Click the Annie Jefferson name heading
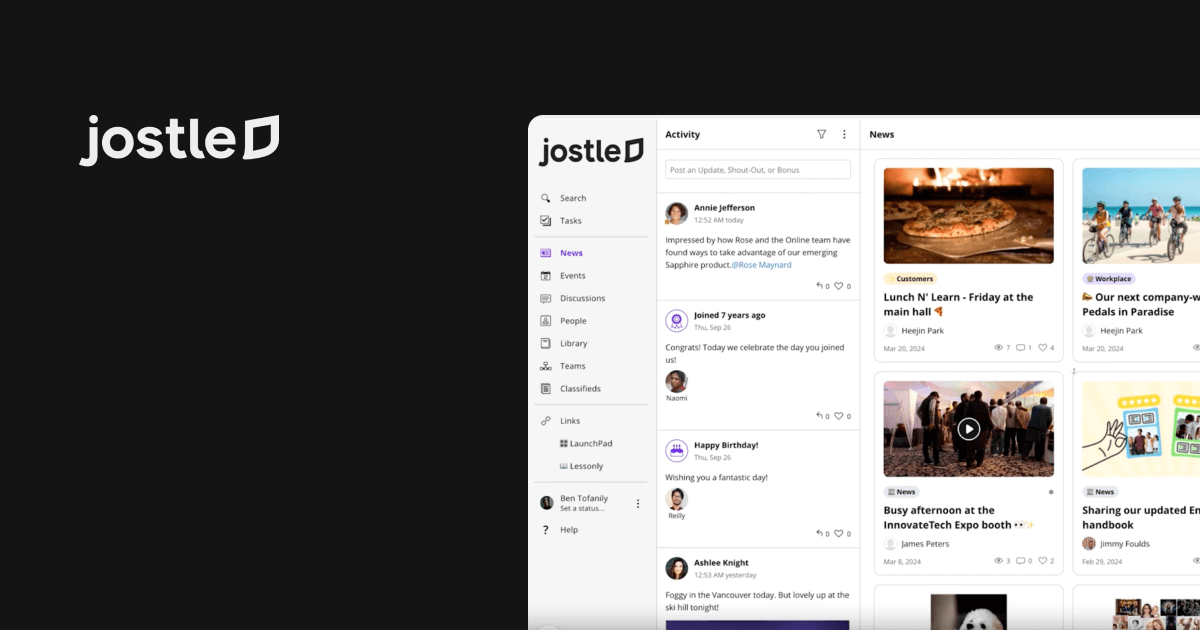Image resolution: width=1200 pixels, height=630 pixels. tap(724, 208)
